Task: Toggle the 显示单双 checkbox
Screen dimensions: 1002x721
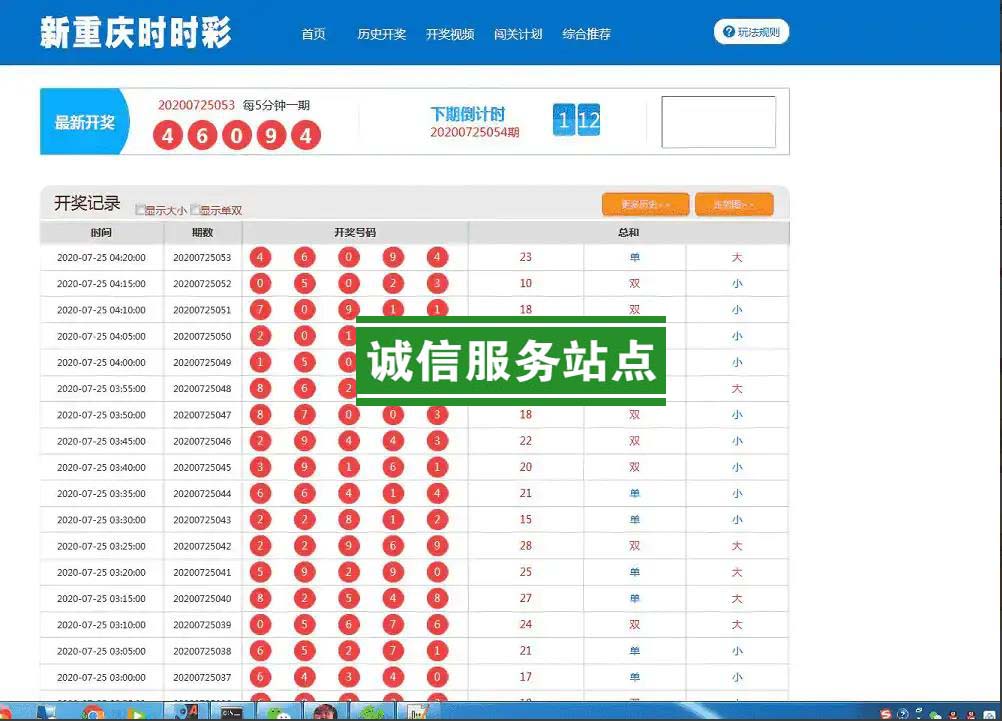Action: 196,210
